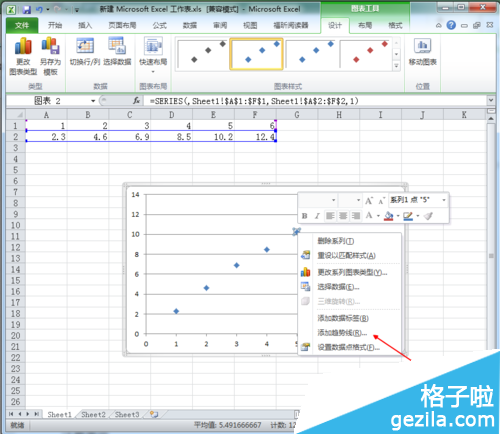
Task: Switch to the Home ribbon tab
Action: coord(55,25)
